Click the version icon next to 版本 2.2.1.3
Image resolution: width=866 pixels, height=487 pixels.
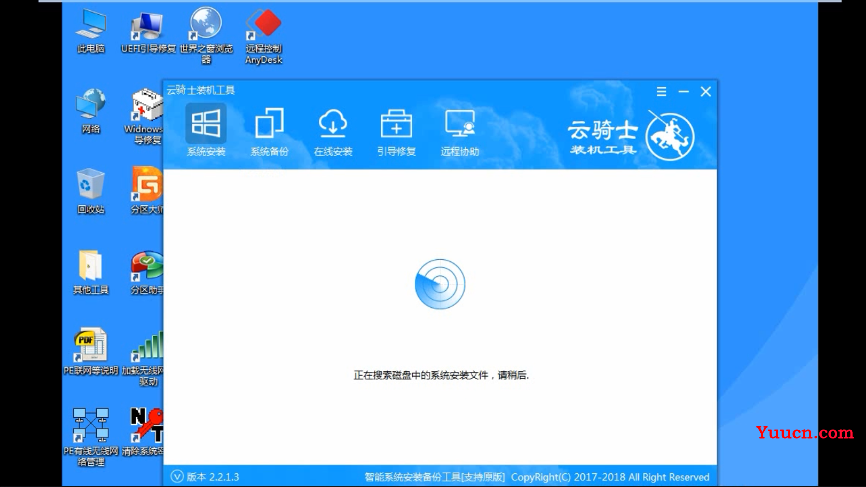(x=177, y=477)
